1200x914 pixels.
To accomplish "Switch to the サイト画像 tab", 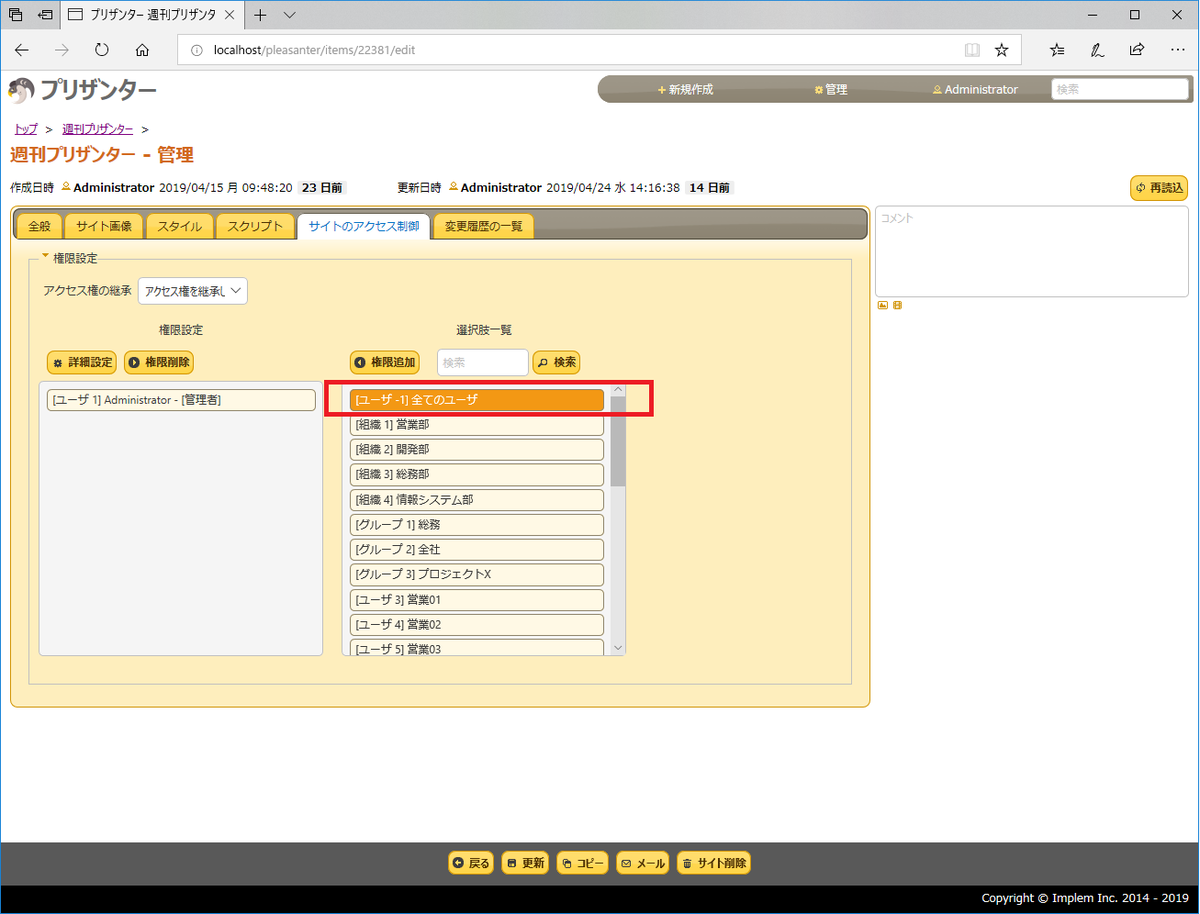I will [103, 226].
